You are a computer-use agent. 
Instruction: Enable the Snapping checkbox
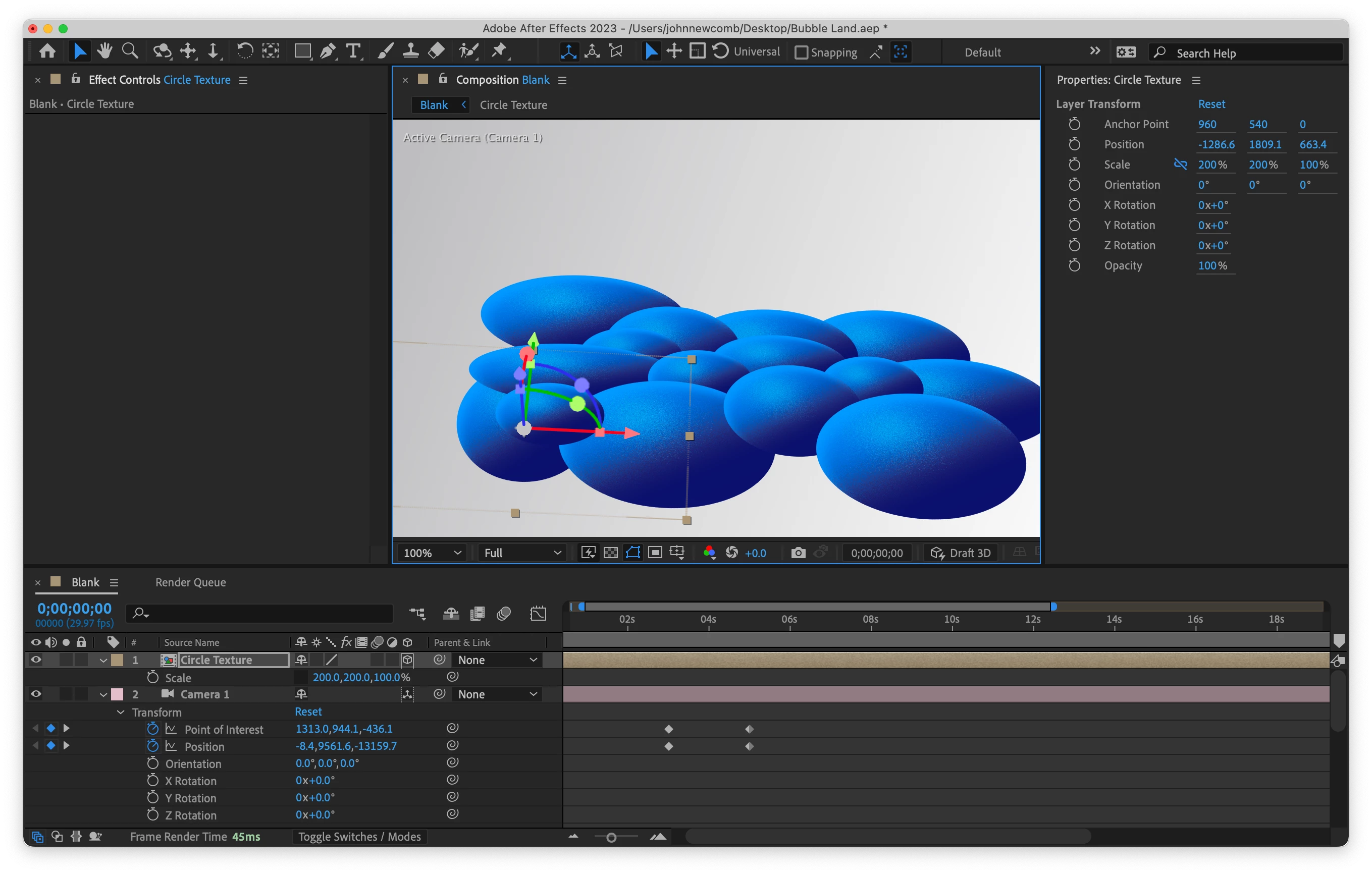point(801,52)
